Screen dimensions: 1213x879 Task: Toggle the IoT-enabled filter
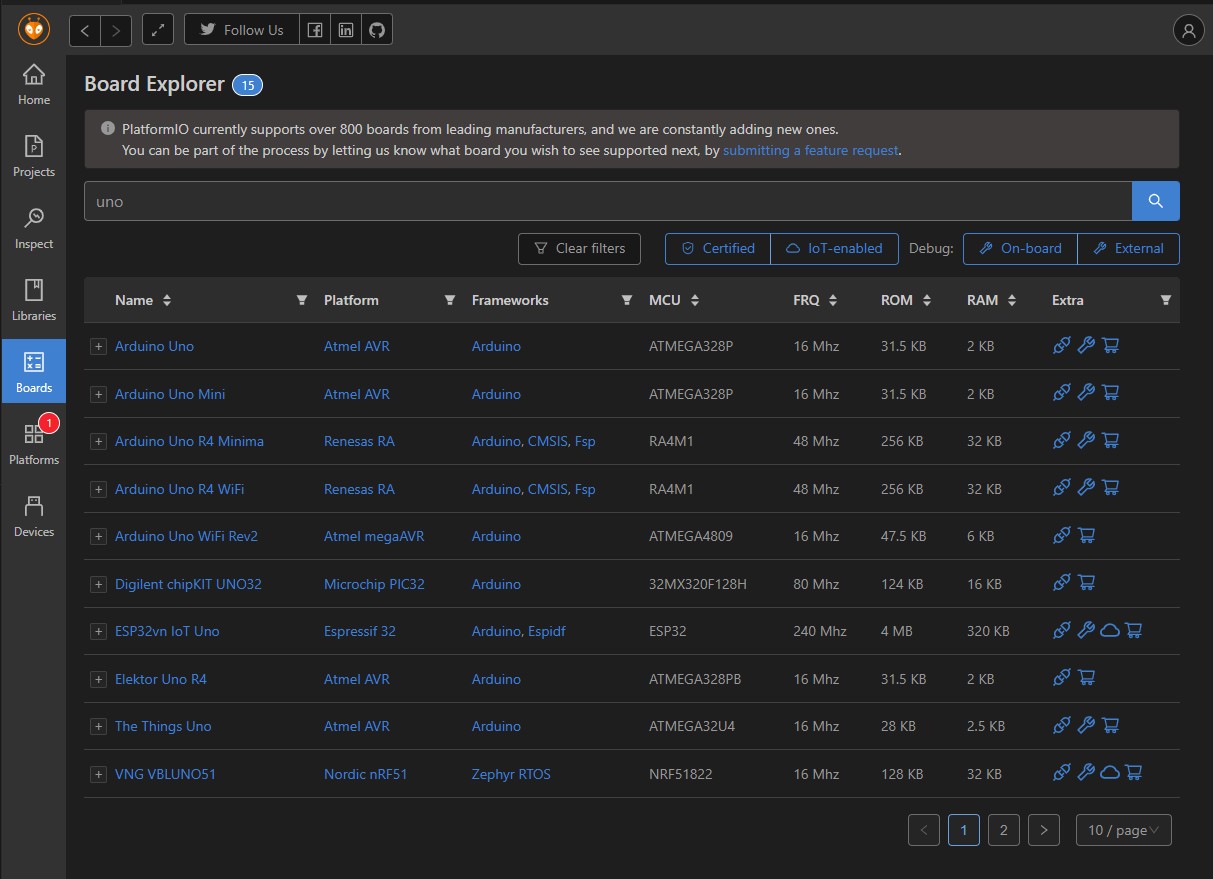pos(834,249)
